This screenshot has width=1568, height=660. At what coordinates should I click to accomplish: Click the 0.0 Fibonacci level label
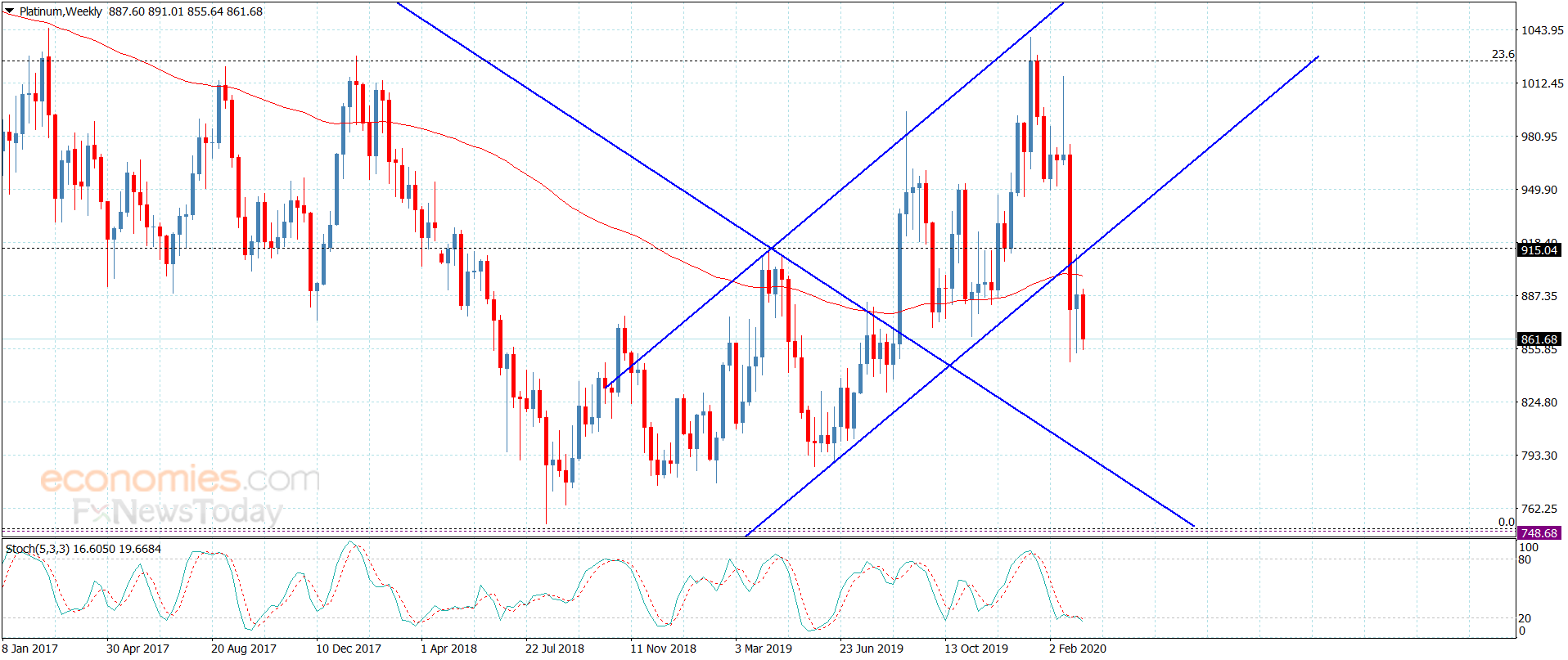1506,522
